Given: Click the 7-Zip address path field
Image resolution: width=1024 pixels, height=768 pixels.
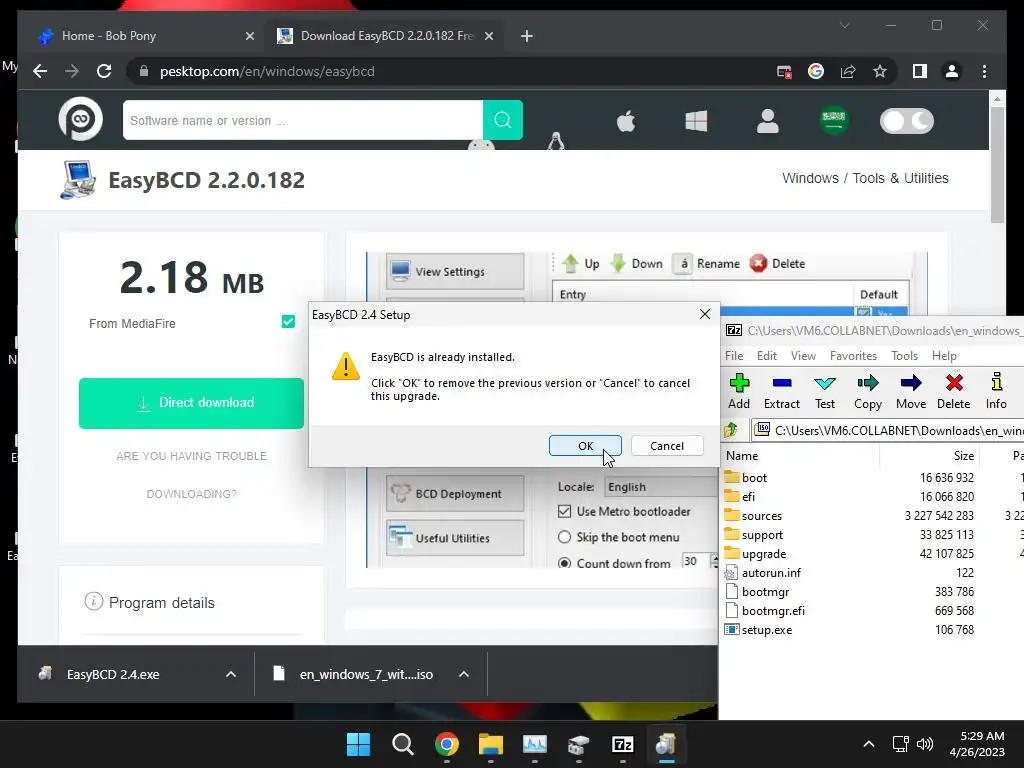Looking at the screenshot, I should [887, 430].
